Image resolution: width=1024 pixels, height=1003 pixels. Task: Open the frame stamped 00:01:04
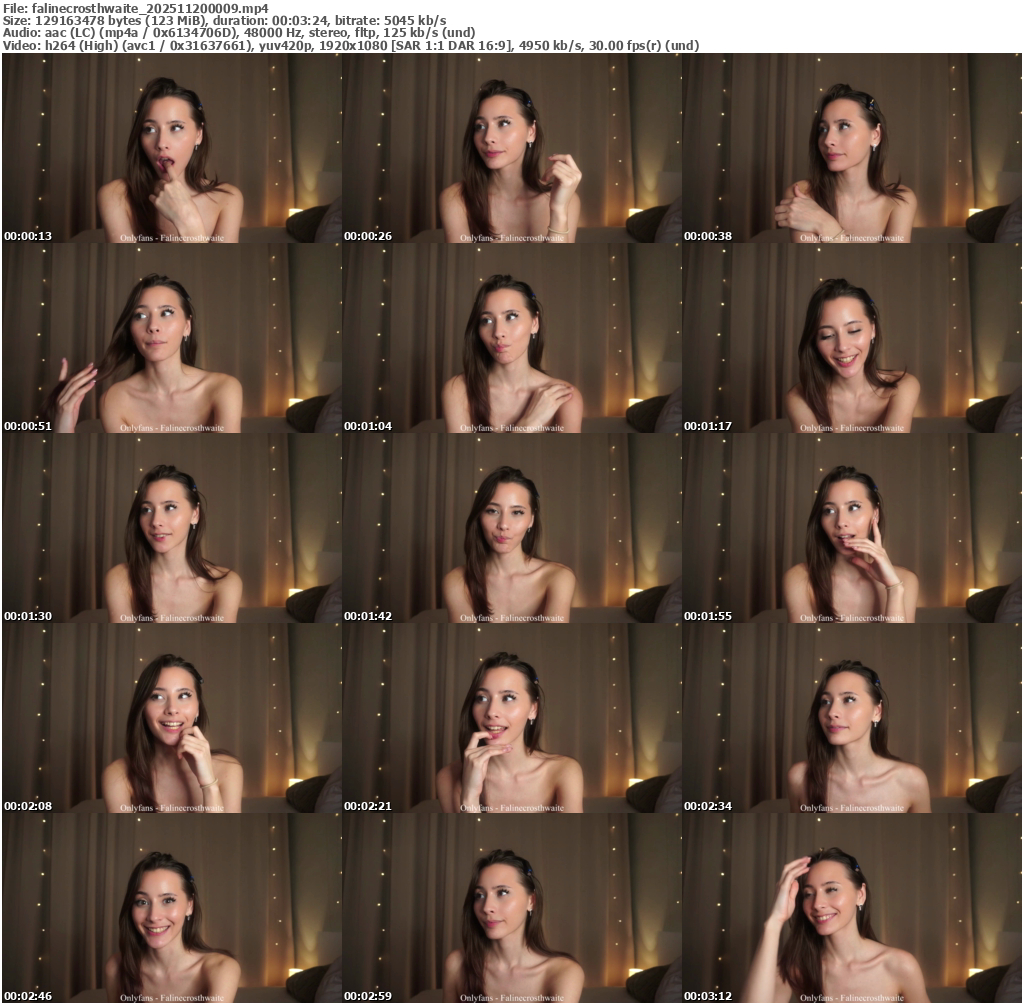(x=512, y=338)
